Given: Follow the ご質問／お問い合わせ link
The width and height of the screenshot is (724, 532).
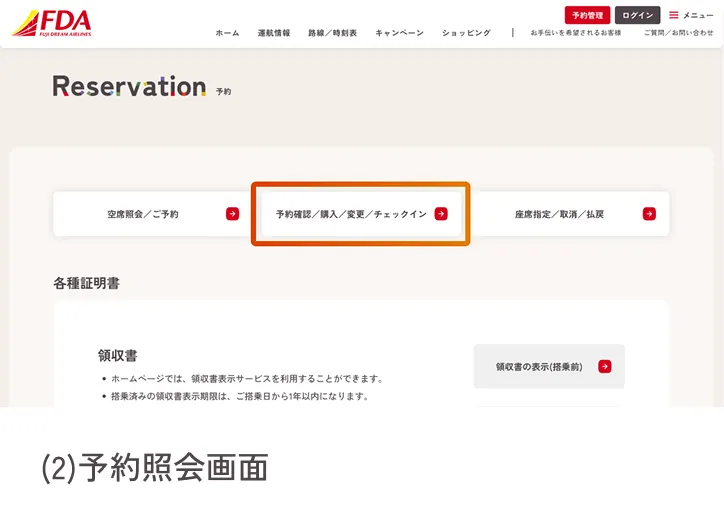Looking at the screenshot, I should point(678,33).
